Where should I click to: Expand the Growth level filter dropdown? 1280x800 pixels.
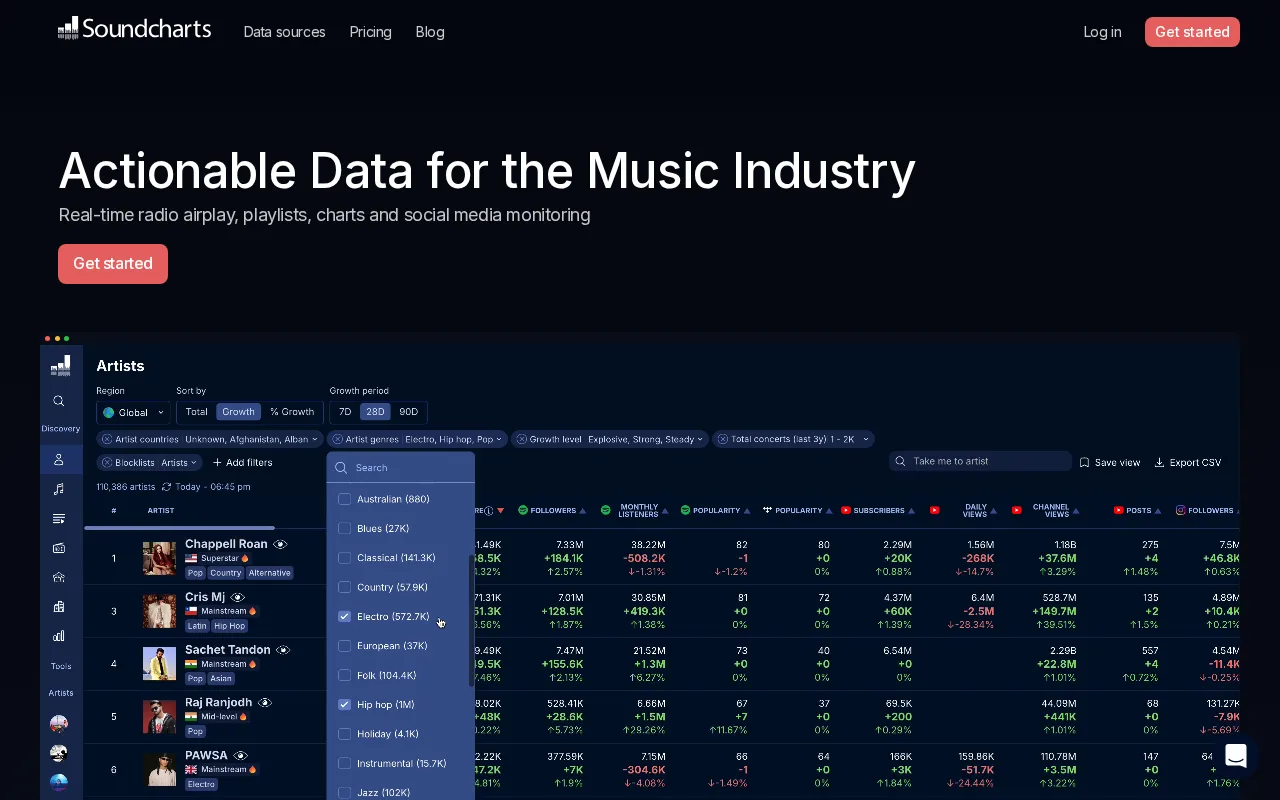700,439
